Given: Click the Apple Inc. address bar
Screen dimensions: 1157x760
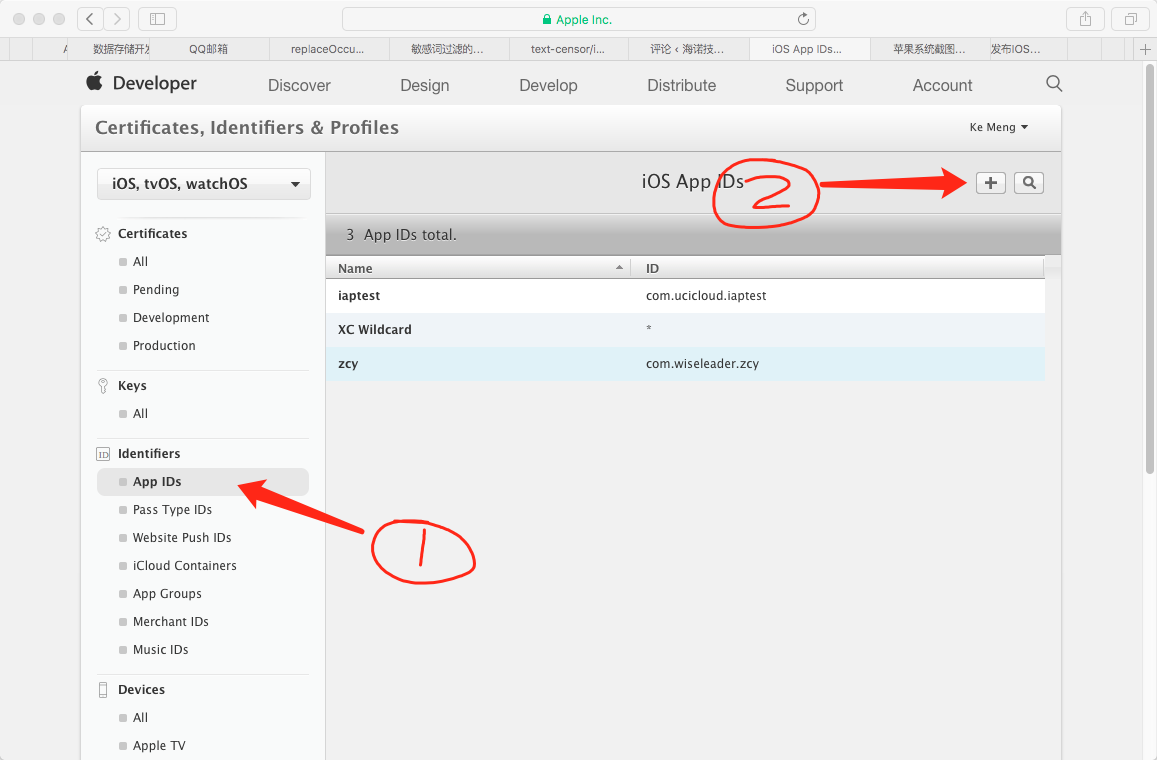Looking at the screenshot, I should (578, 19).
